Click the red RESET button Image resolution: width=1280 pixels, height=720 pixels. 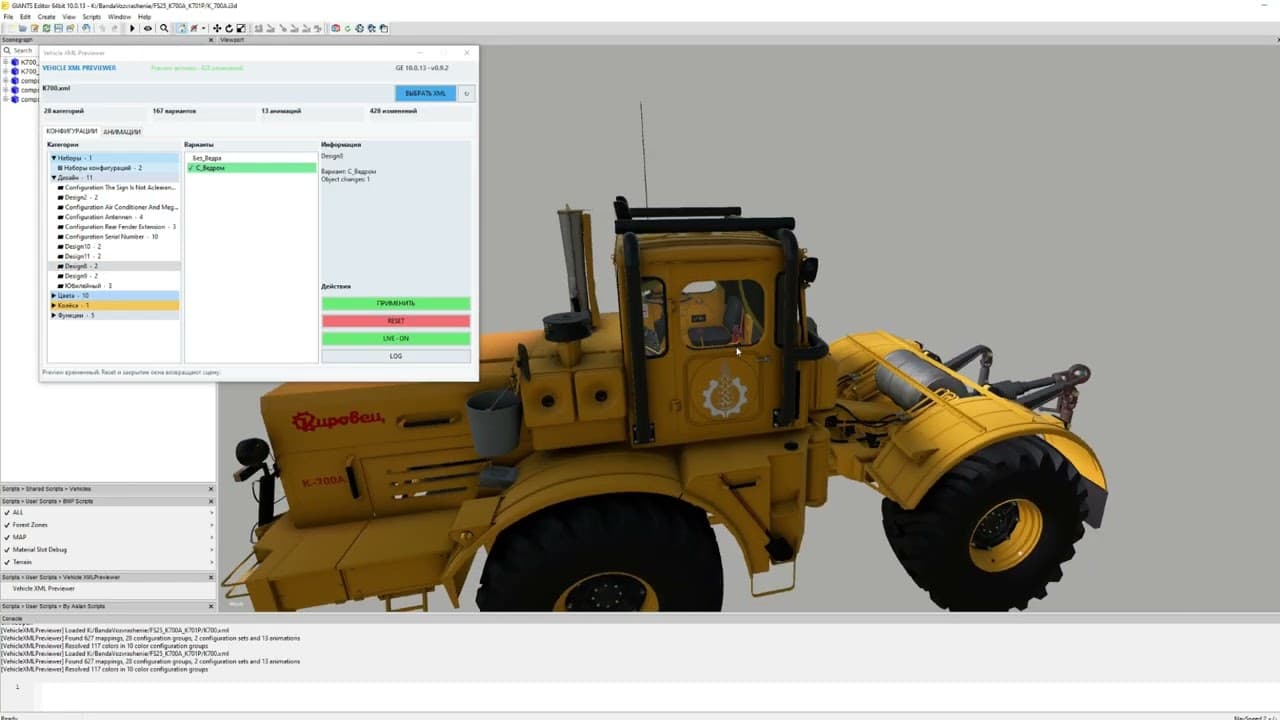tap(396, 321)
